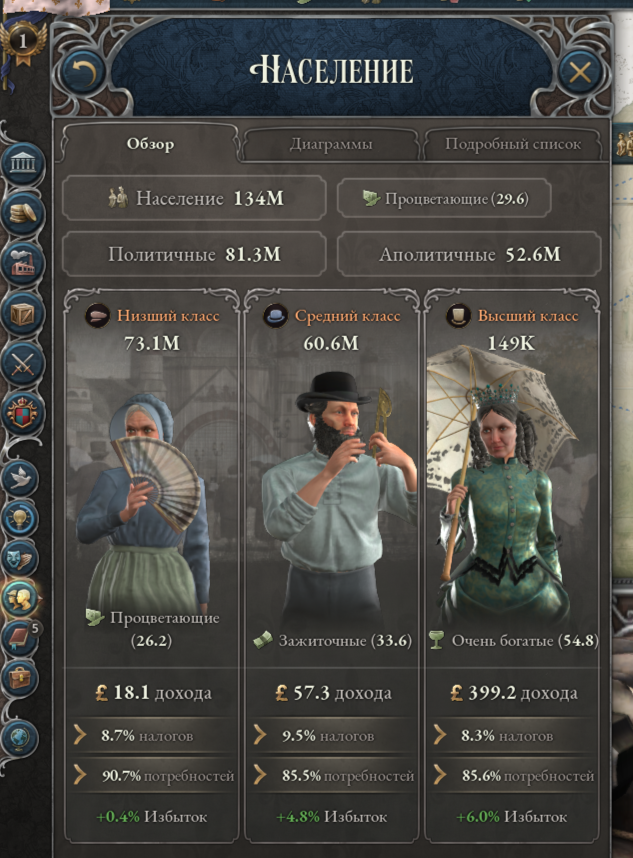Switch to the Подробный список tab
Image resolution: width=633 pixels, height=858 pixels.
513,144
